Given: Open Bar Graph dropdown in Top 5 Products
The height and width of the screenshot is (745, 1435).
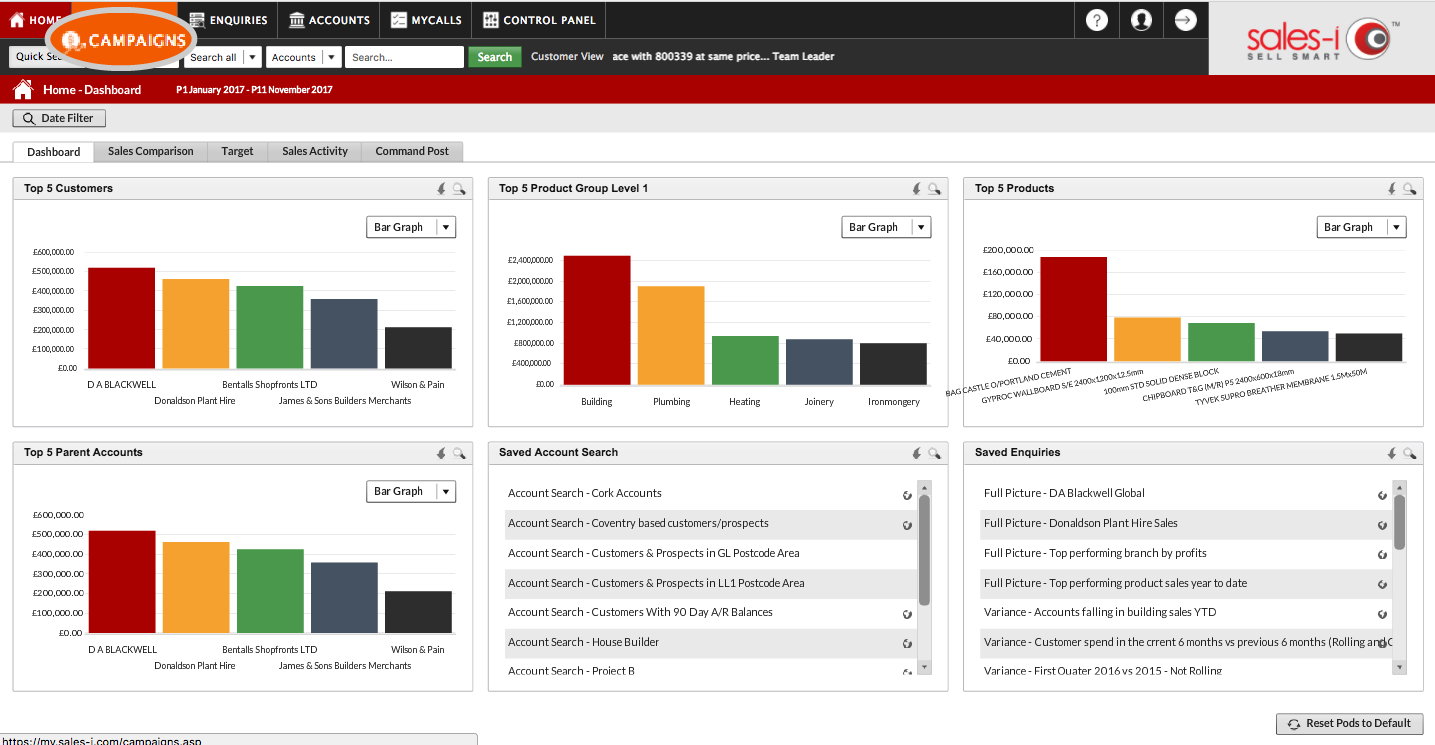Looking at the screenshot, I should coord(1361,227).
